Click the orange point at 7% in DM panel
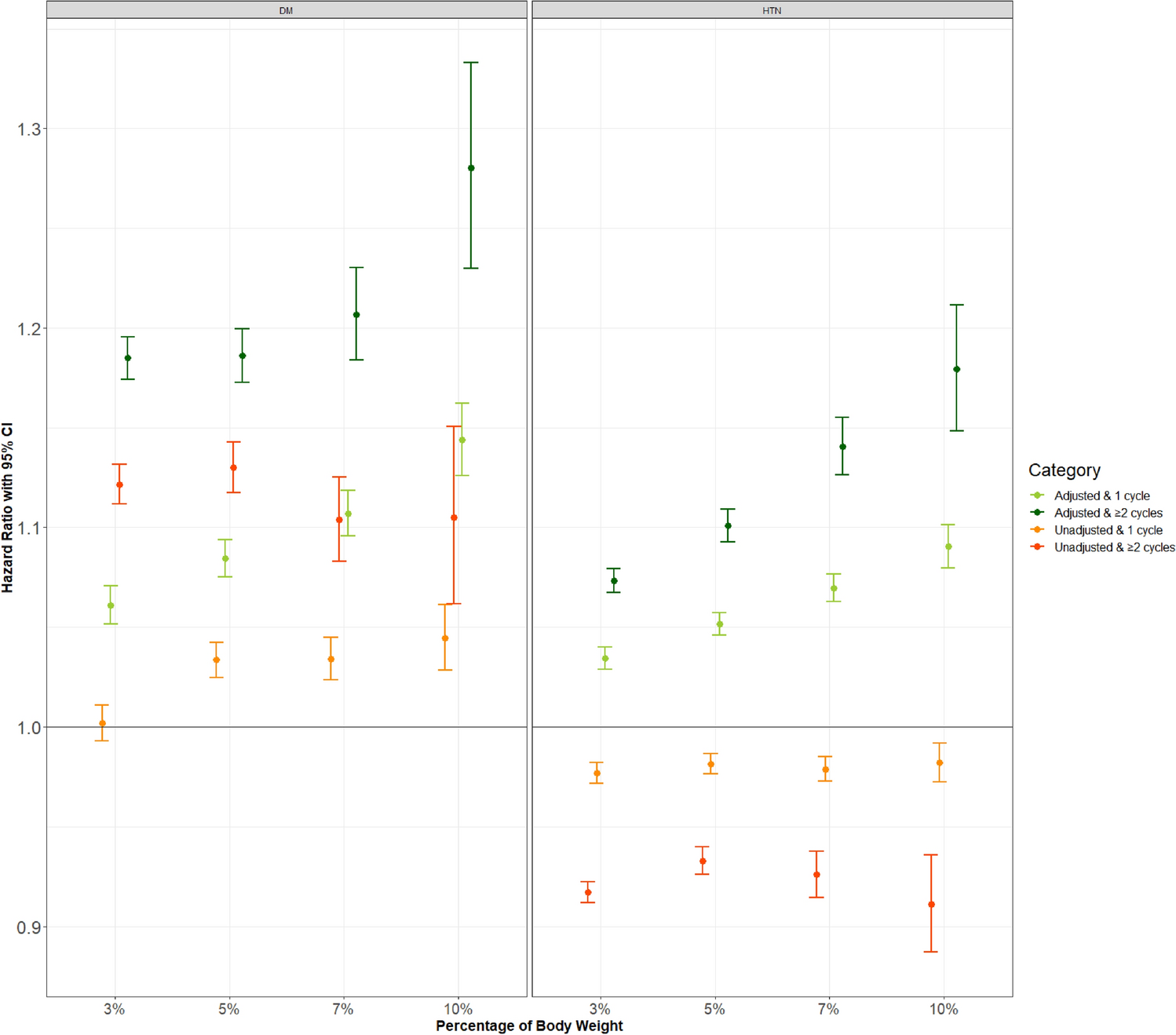 (331, 659)
